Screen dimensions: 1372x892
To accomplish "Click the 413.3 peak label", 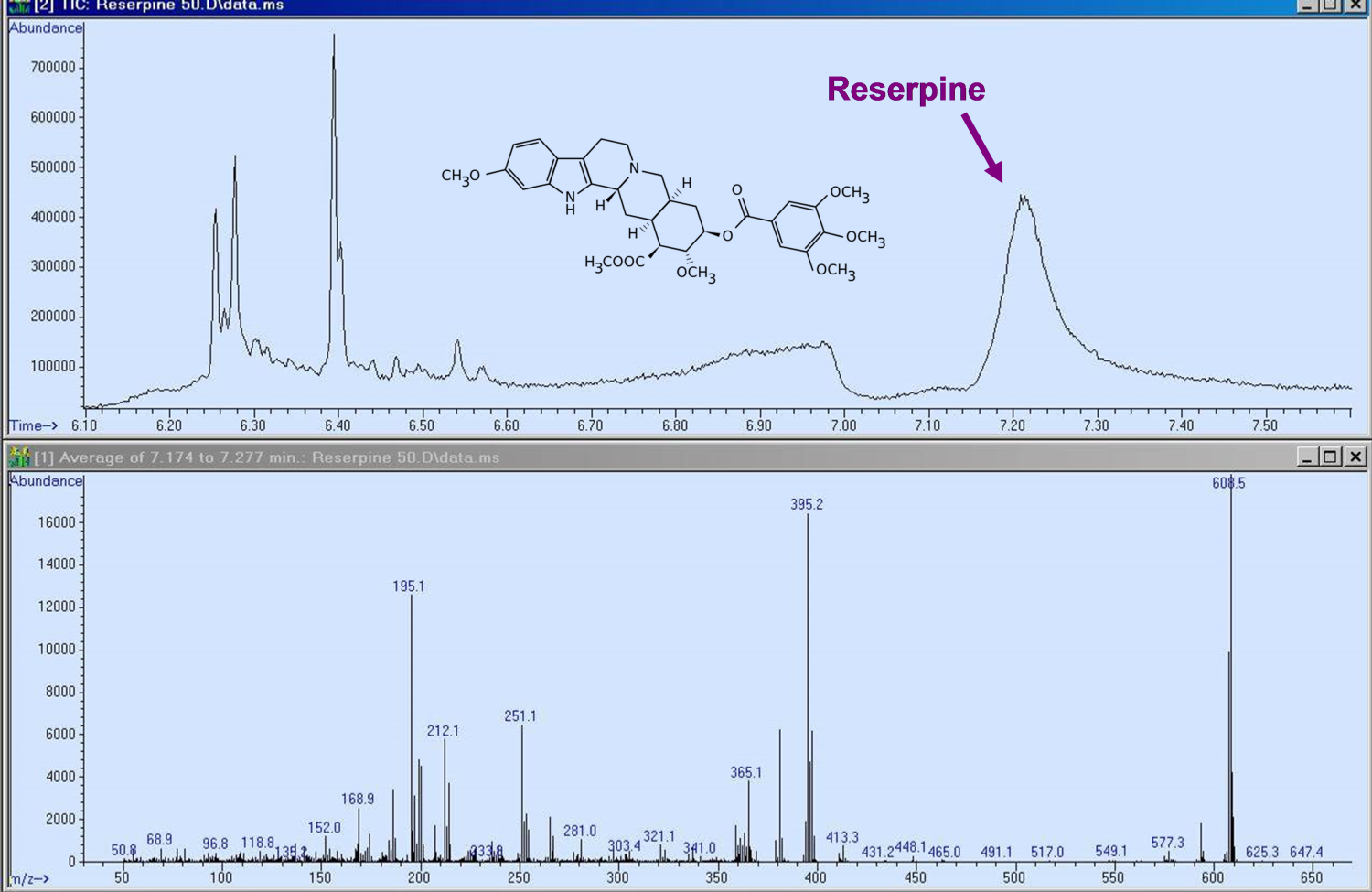I will pos(842,837).
